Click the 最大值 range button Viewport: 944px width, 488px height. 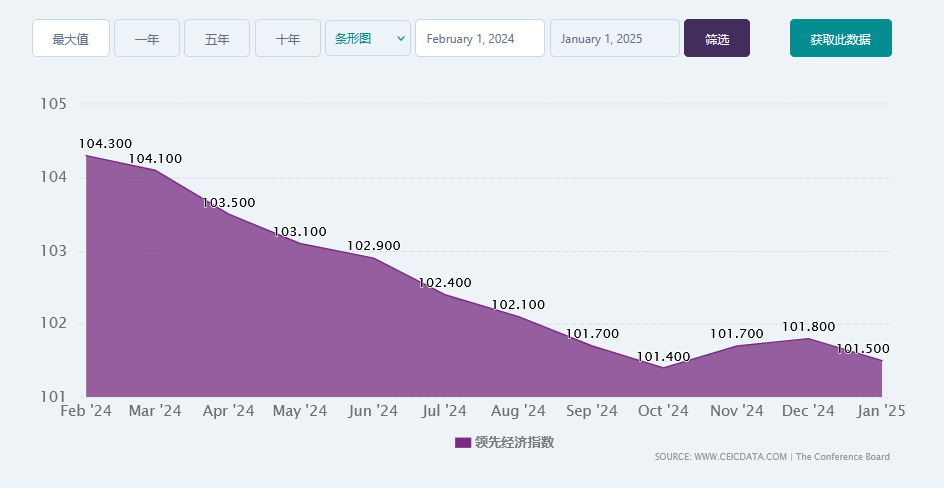tap(70, 39)
